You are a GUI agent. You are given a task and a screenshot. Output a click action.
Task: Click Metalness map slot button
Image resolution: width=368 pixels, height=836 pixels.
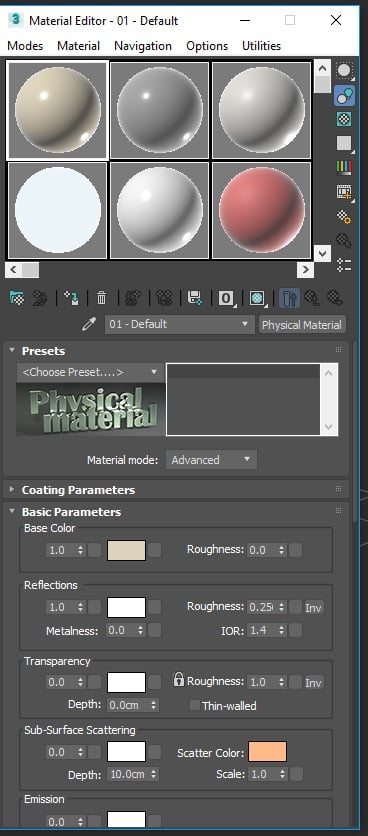coord(155,630)
